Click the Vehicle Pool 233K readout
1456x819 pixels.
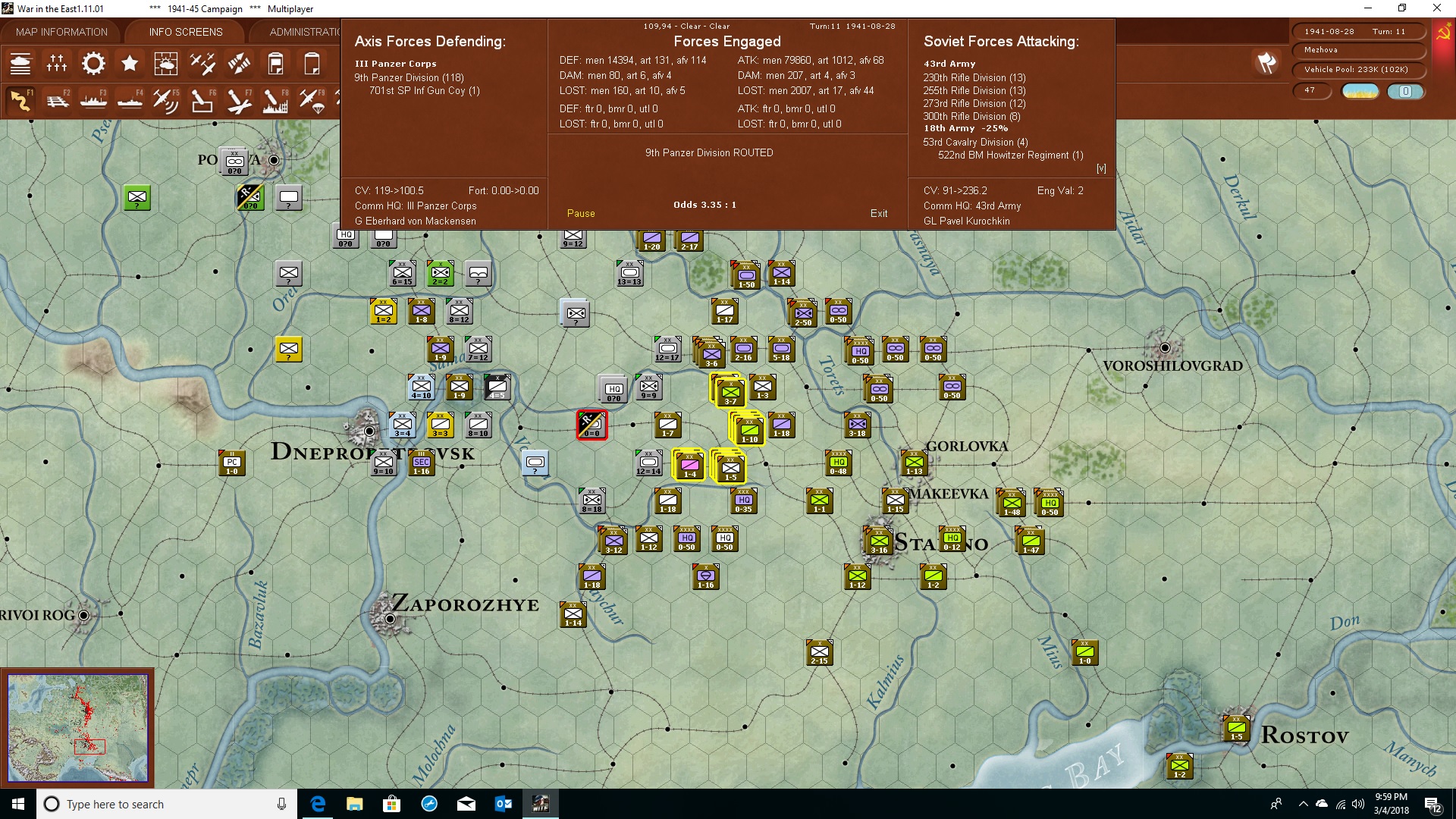(1357, 69)
